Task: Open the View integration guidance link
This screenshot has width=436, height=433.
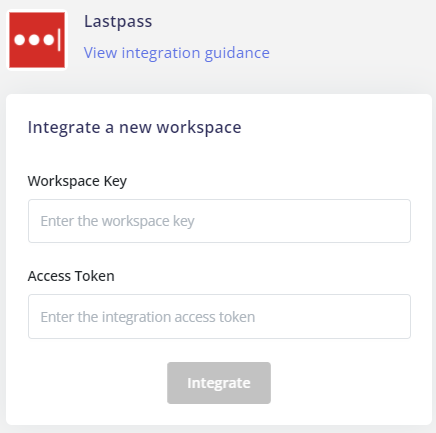Action: (177, 53)
